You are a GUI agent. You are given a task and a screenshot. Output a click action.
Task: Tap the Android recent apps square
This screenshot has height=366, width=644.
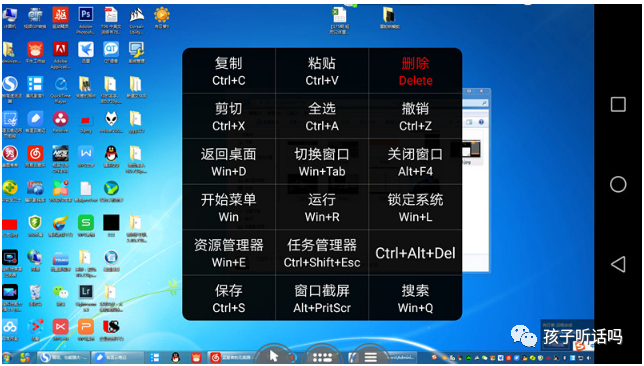(x=618, y=104)
